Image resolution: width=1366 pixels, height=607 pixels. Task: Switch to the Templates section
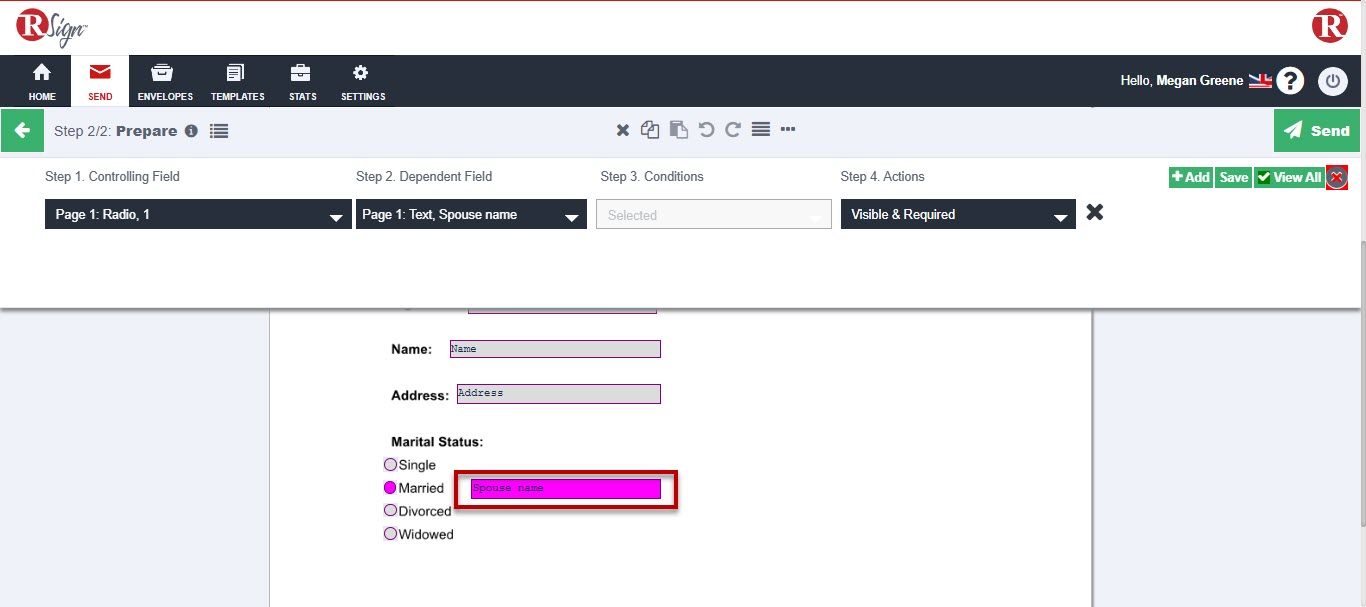pyautogui.click(x=237, y=80)
